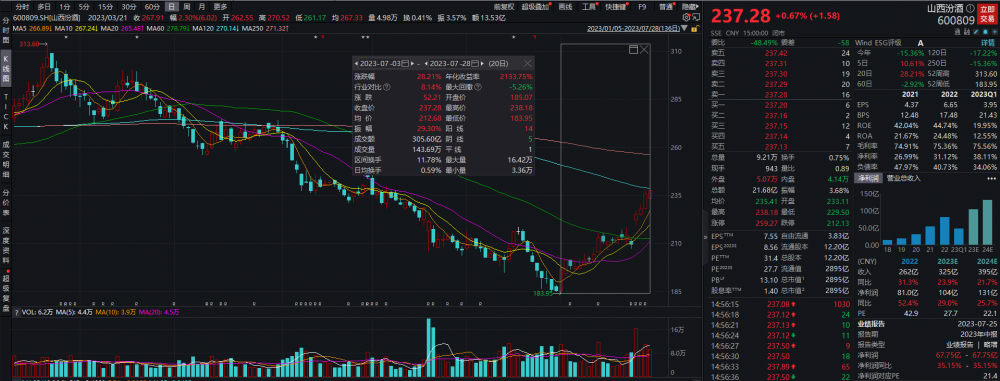Maximize the selection box window icon

633,49
